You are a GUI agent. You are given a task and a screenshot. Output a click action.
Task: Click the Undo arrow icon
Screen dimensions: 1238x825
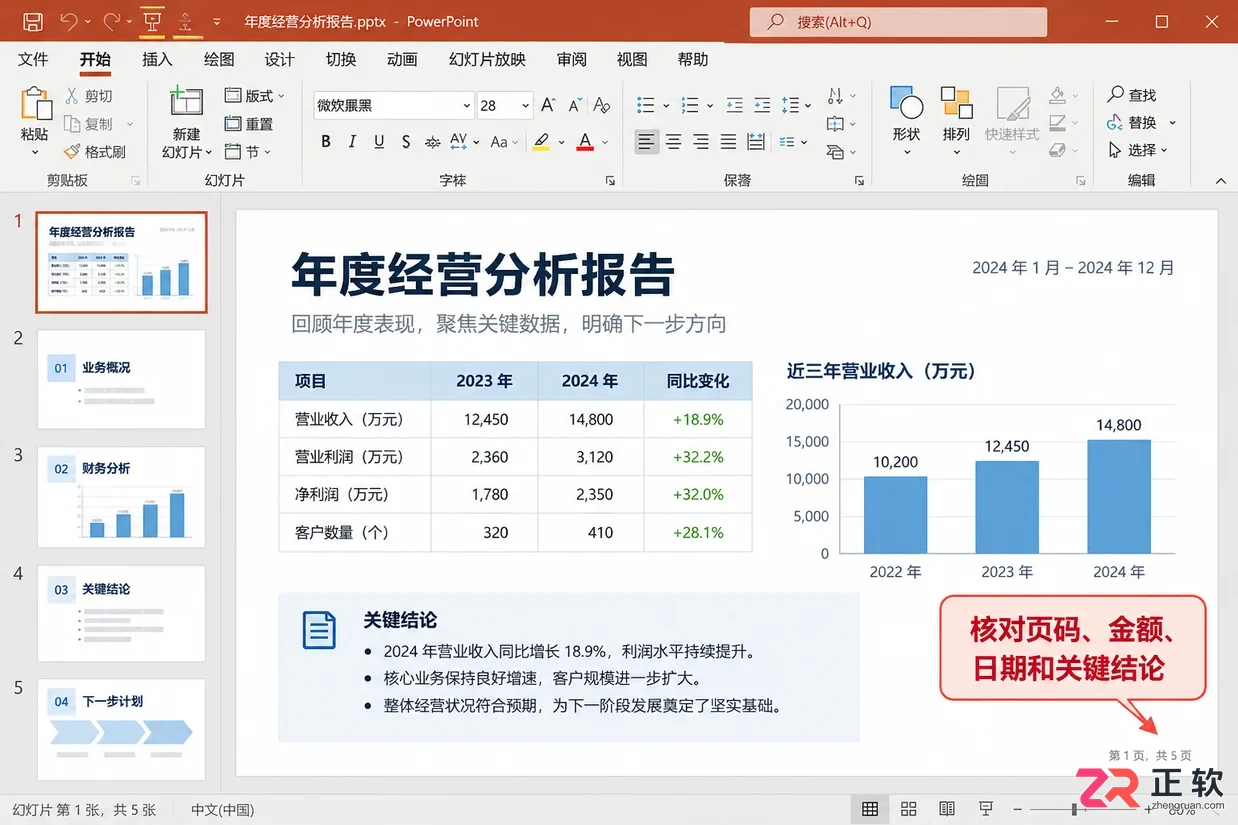(68, 21)
